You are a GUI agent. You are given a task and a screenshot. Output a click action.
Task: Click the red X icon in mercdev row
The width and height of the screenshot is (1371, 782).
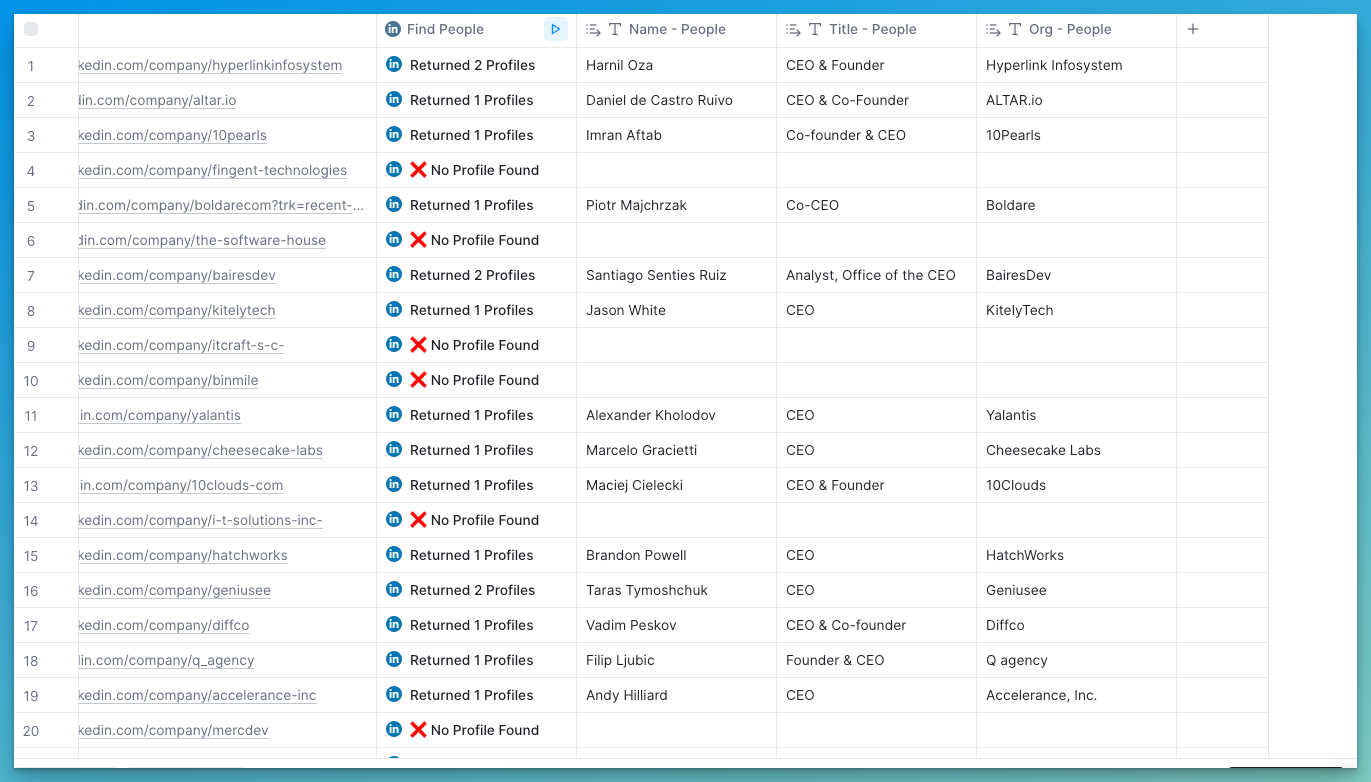(418, 730)
